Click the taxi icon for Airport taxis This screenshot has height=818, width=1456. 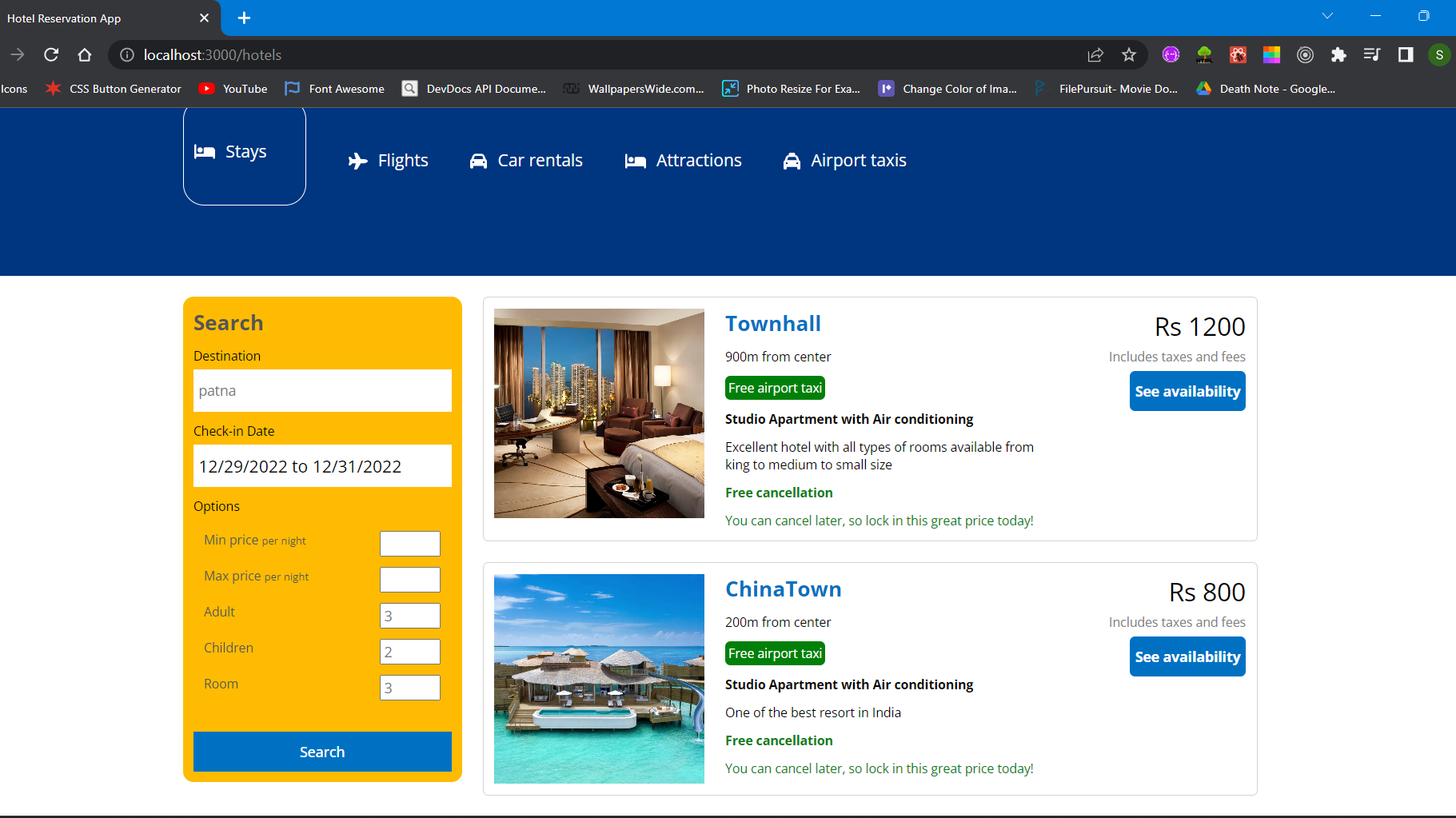tap(792, 161)
